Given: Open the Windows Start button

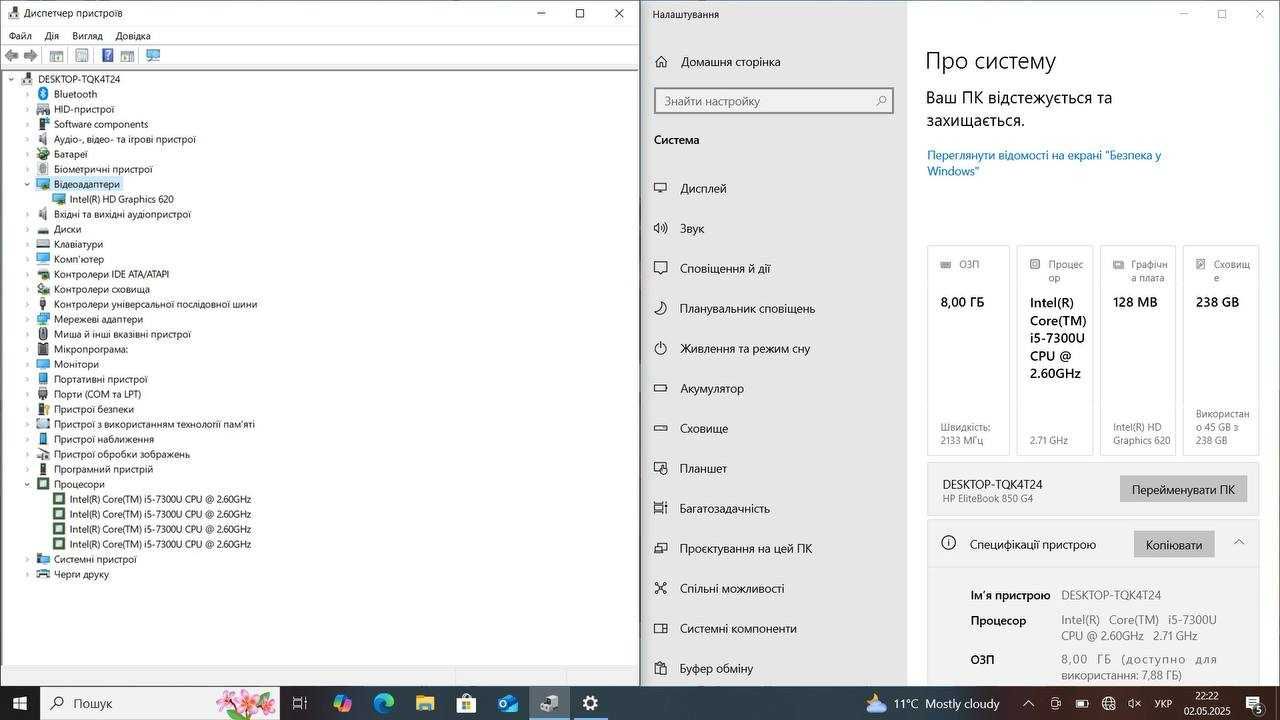Looking at the screenshot, I should (20, 703).
